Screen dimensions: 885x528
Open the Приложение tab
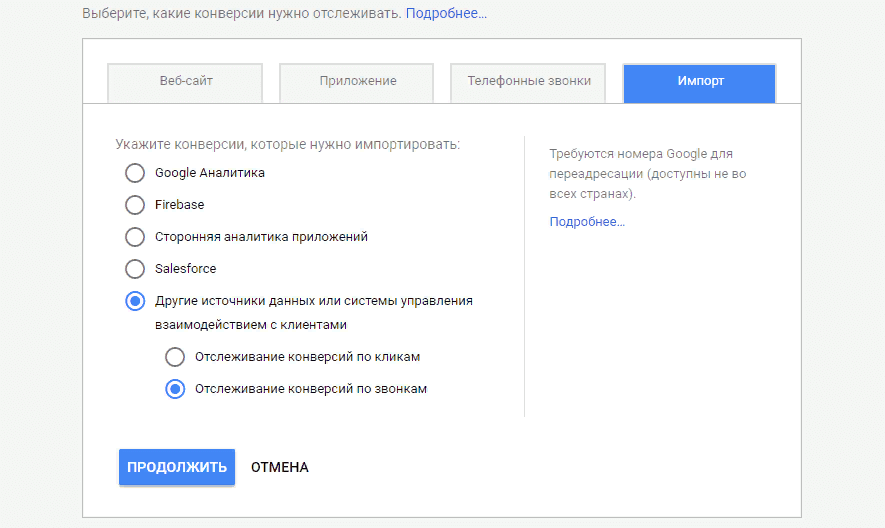coord(358,82)
